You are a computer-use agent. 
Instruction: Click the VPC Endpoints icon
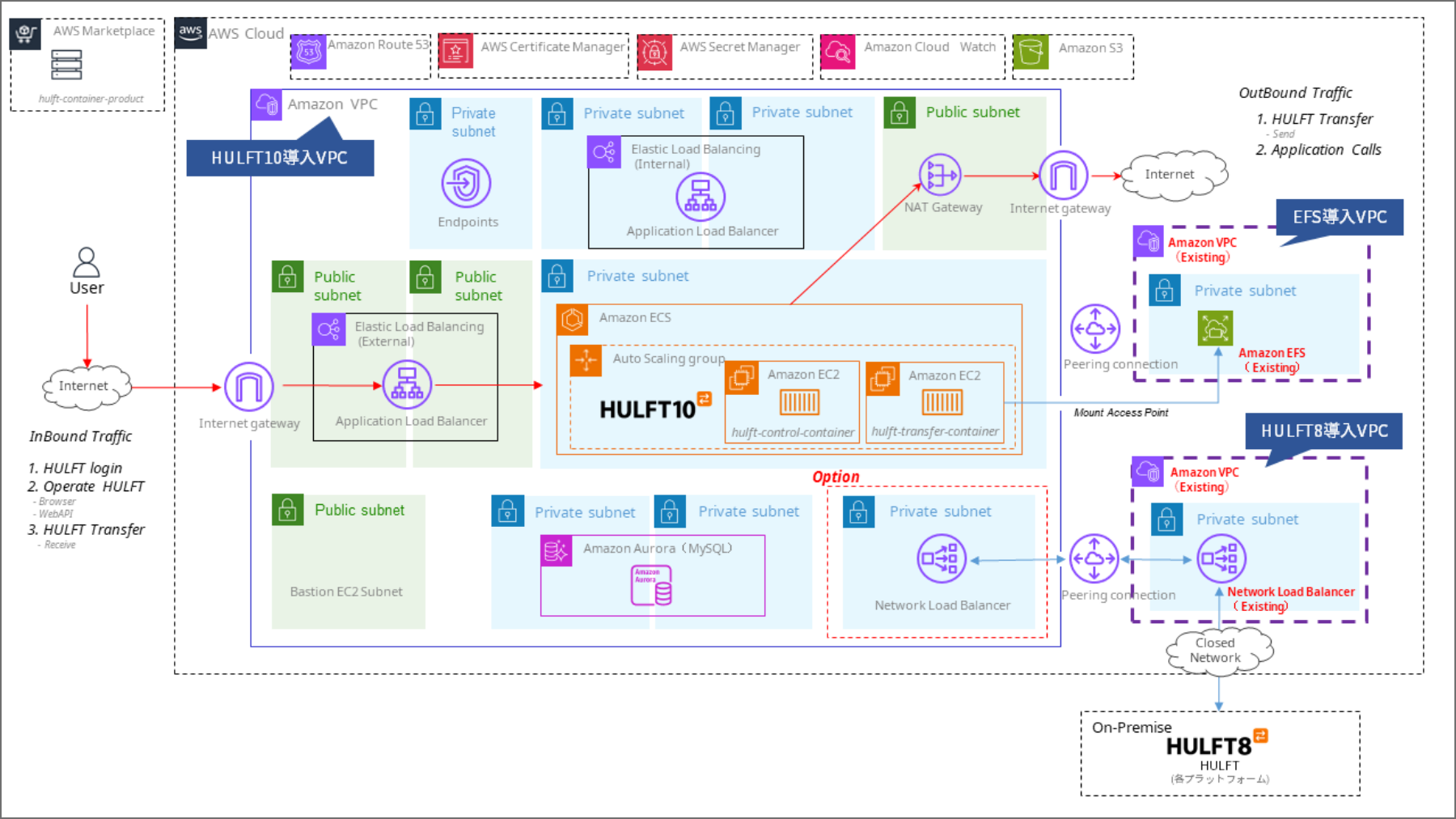pos(466,183)
